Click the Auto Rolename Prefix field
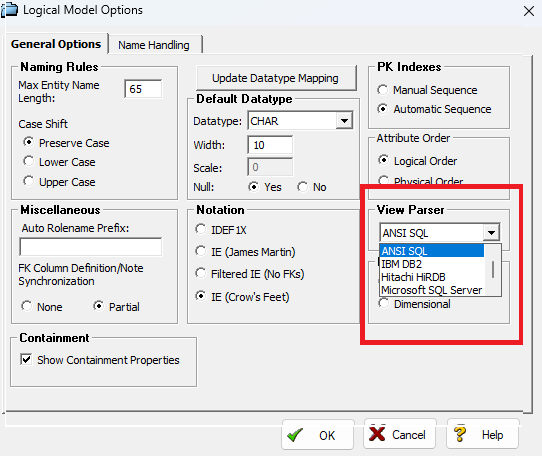Image resolution: width=542 pixels, height=456 pixels. [x=91, y=247]
